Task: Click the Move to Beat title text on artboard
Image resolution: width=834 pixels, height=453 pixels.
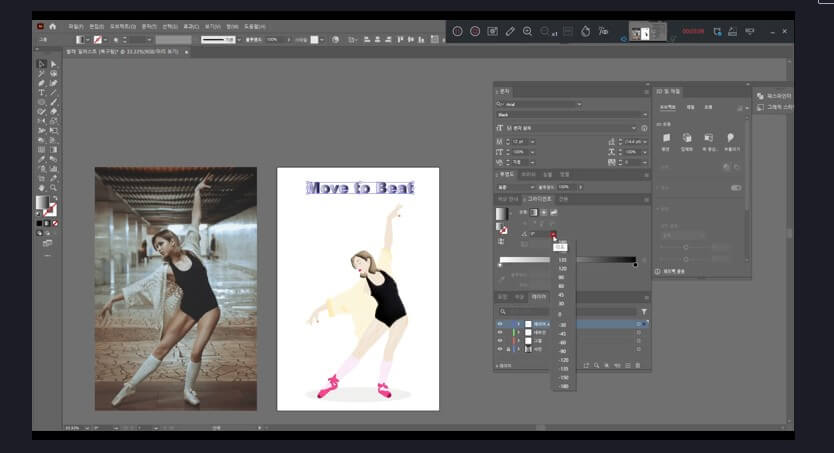Action: tap(359, 187)
